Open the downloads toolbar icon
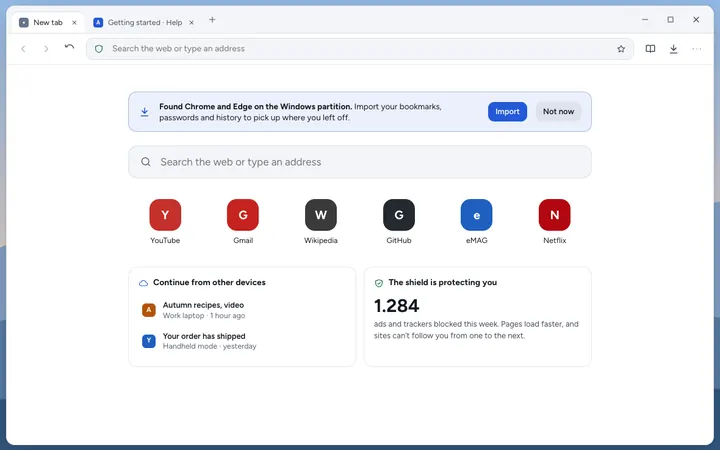This screenshot has width=720, height=450. pyautogui.click(x=674, y=49)
